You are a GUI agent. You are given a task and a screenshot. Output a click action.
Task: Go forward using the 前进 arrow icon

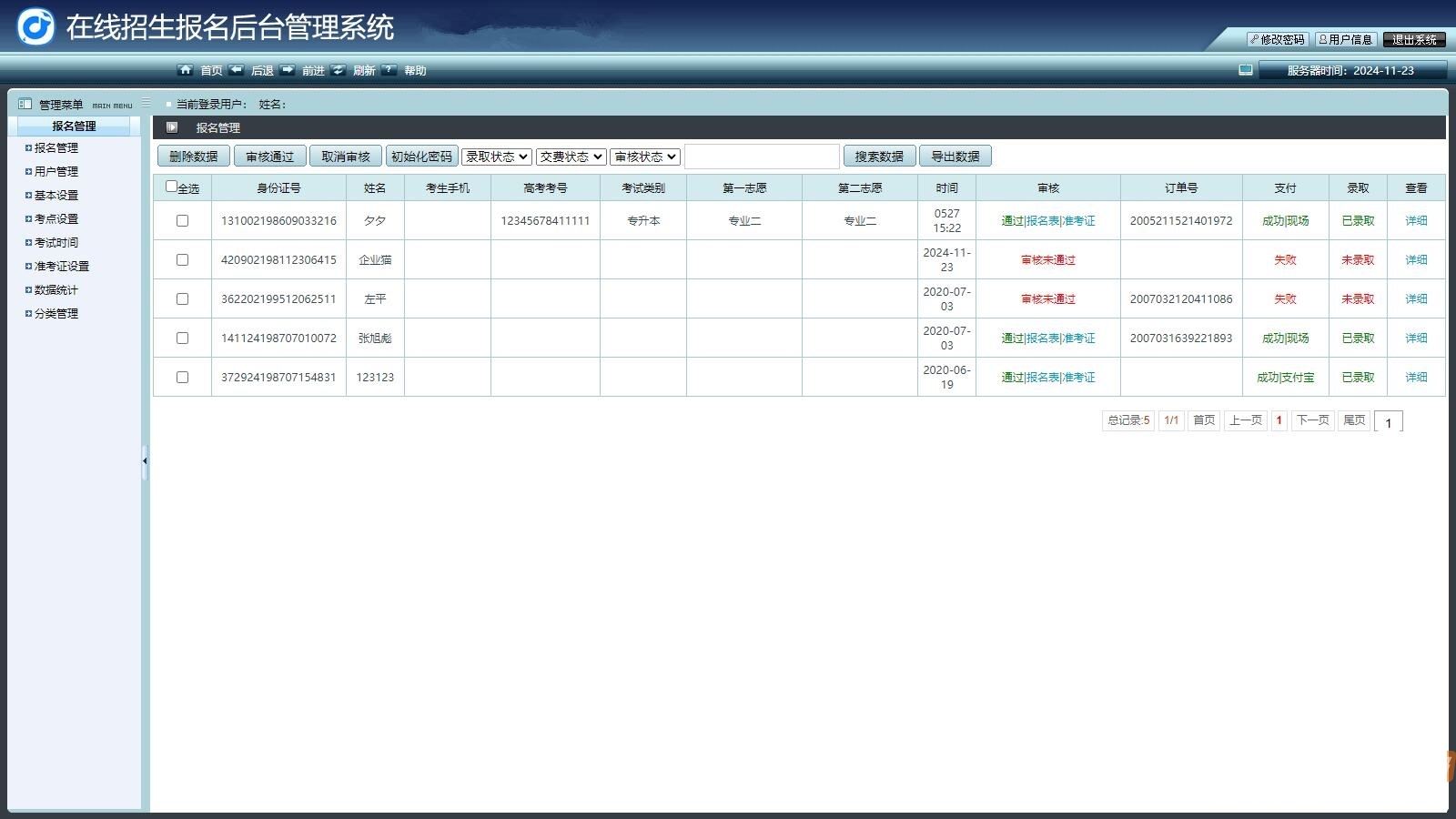click(x=288, y=70)
